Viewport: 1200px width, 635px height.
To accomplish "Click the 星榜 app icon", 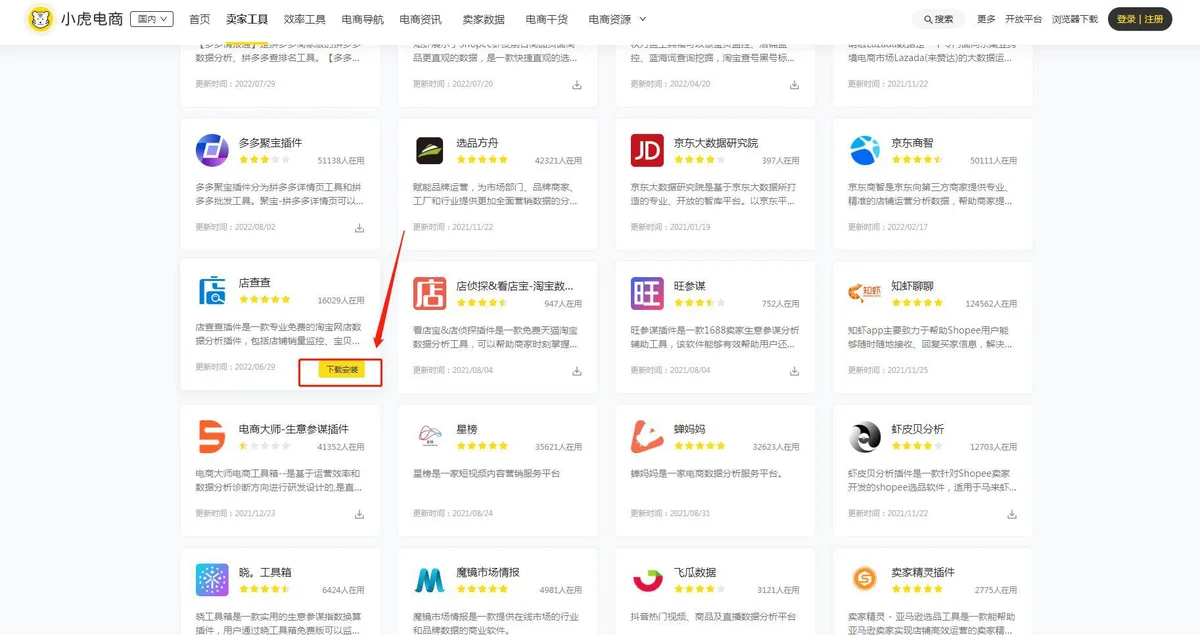I will [429, 436].
